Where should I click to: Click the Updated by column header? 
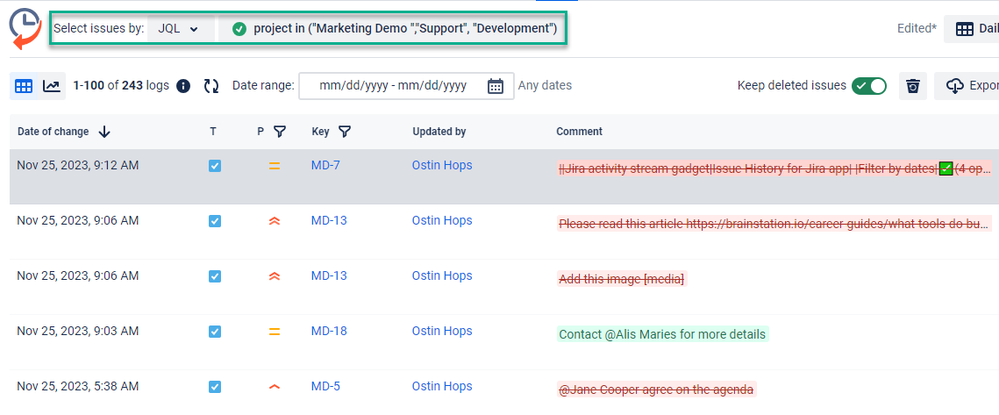click(x=439, y=132)
